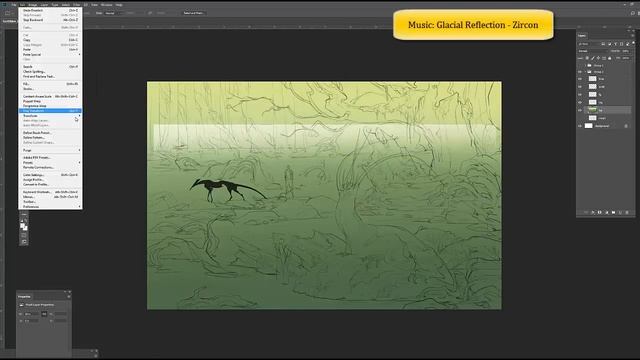Add a layer mask in the Layers panel
640x360 pixels.
coord(600,212)
